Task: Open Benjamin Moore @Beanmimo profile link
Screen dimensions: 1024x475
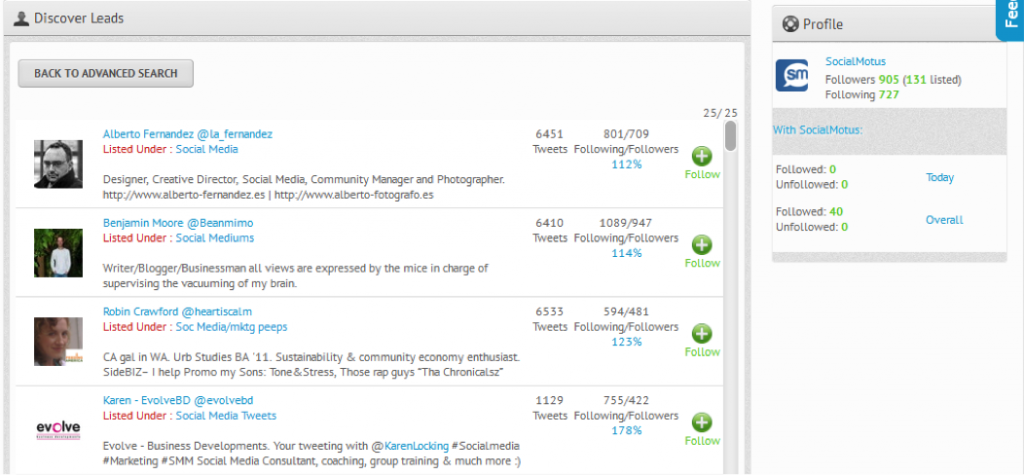Action: pos(178,223)
